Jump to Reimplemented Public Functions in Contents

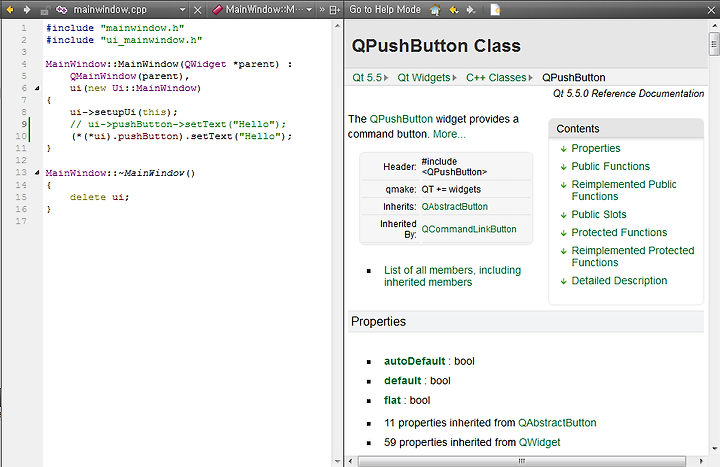[x=624, y=190]
